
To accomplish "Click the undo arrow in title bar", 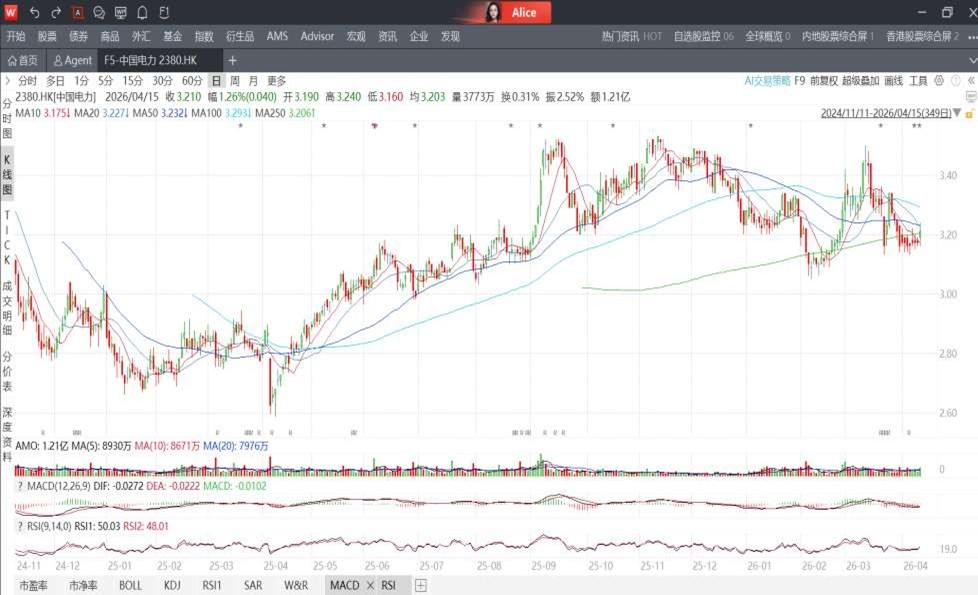I will pyautogui.click(x=35, y=13).
